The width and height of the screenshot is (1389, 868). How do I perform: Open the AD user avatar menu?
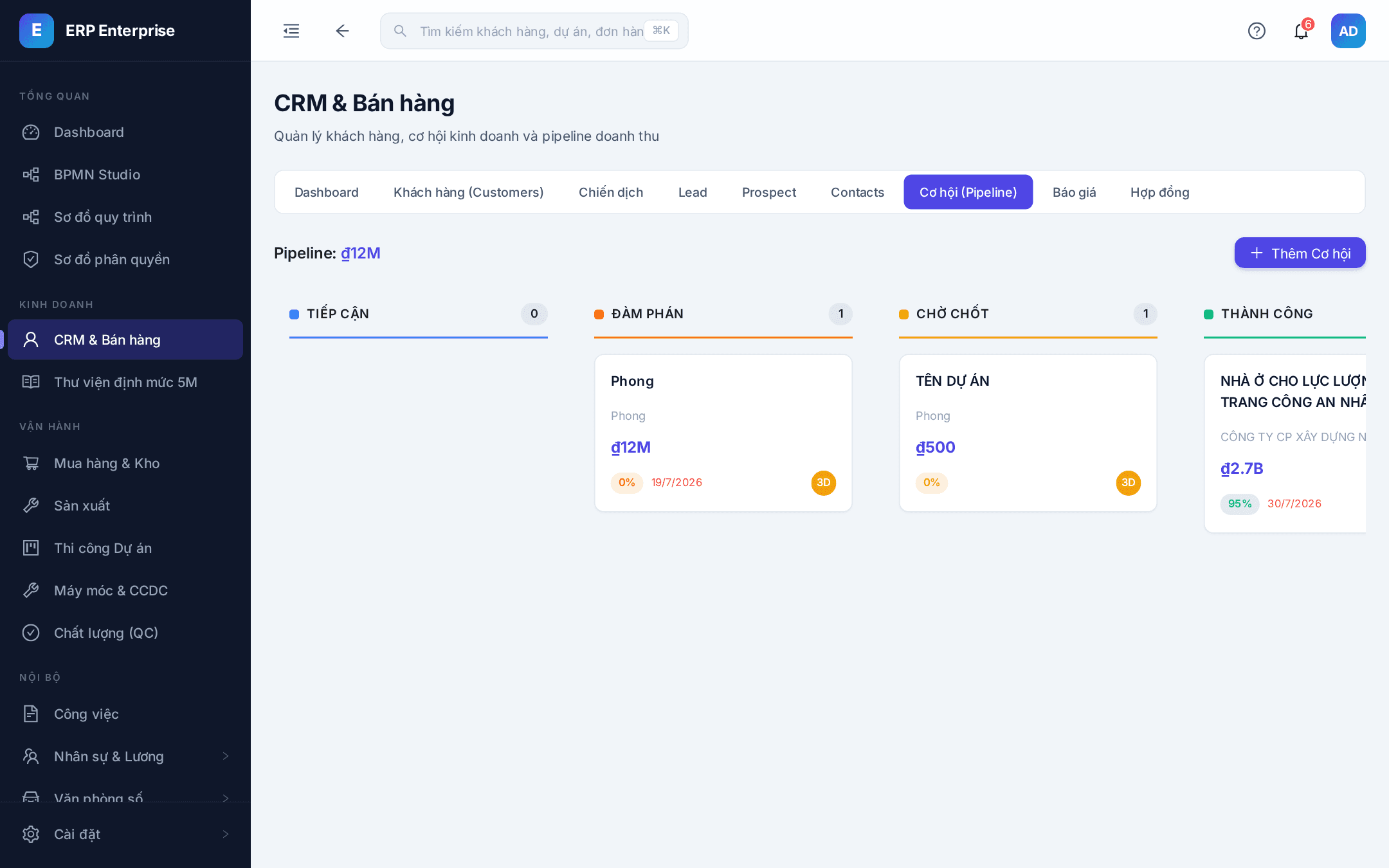point(1348,31)
